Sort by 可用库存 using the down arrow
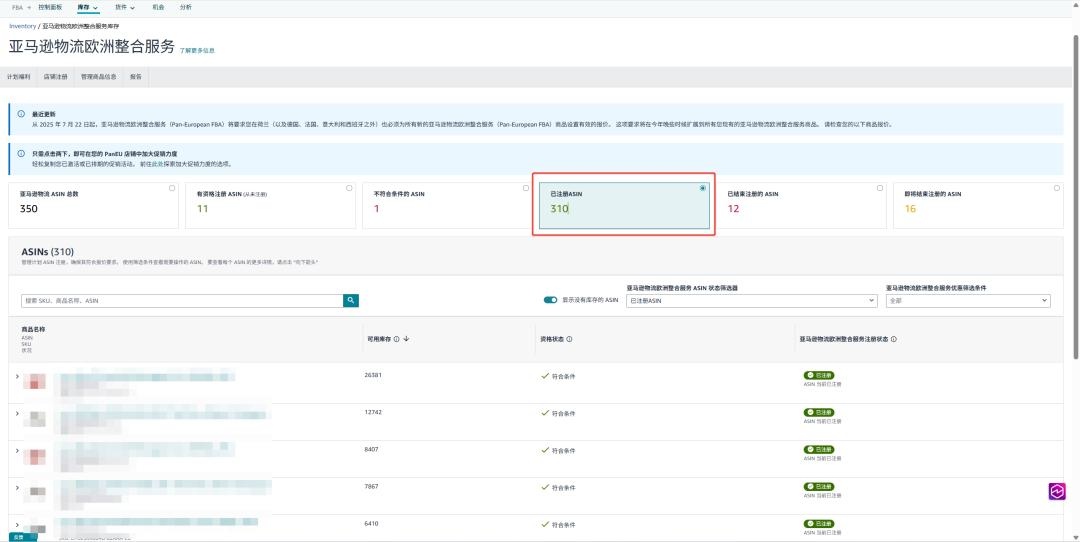 pos(406,339)
